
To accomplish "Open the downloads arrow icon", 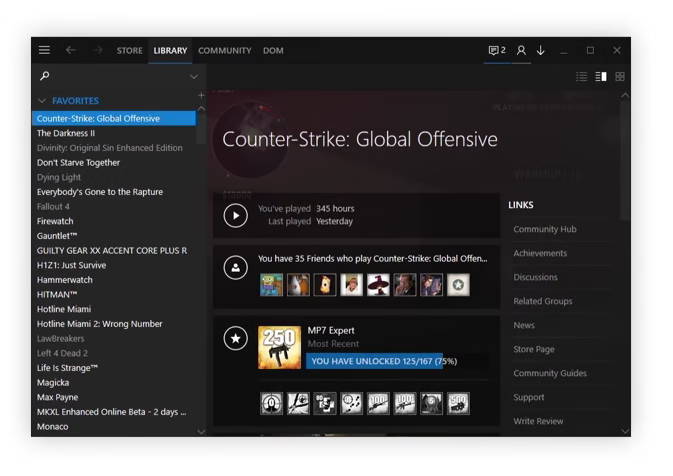I will tap(541, 50).
